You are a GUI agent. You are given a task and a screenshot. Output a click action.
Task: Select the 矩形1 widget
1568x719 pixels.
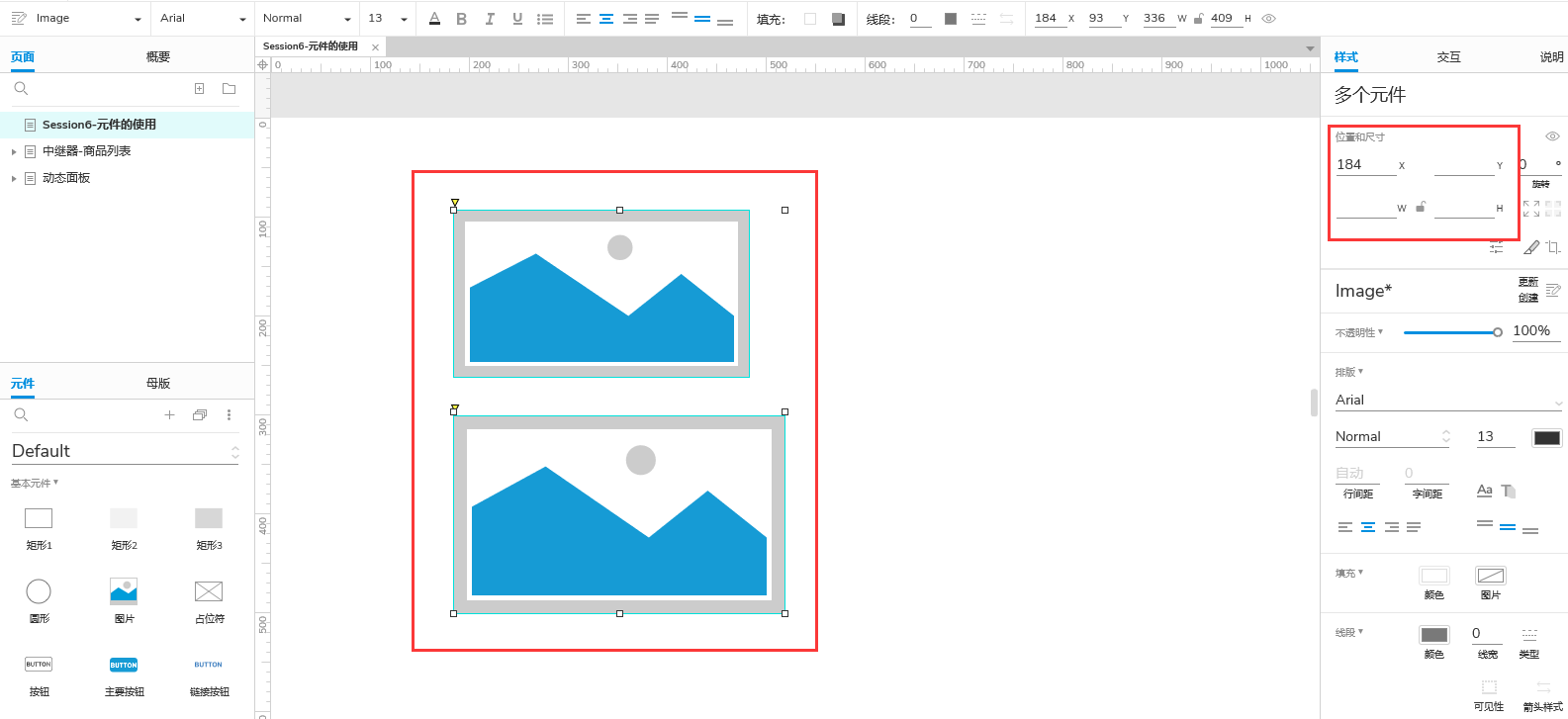(39, 527)
